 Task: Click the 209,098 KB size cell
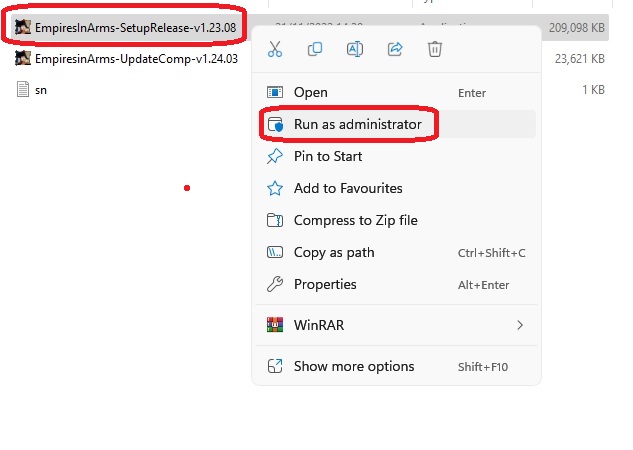(576, 27)
